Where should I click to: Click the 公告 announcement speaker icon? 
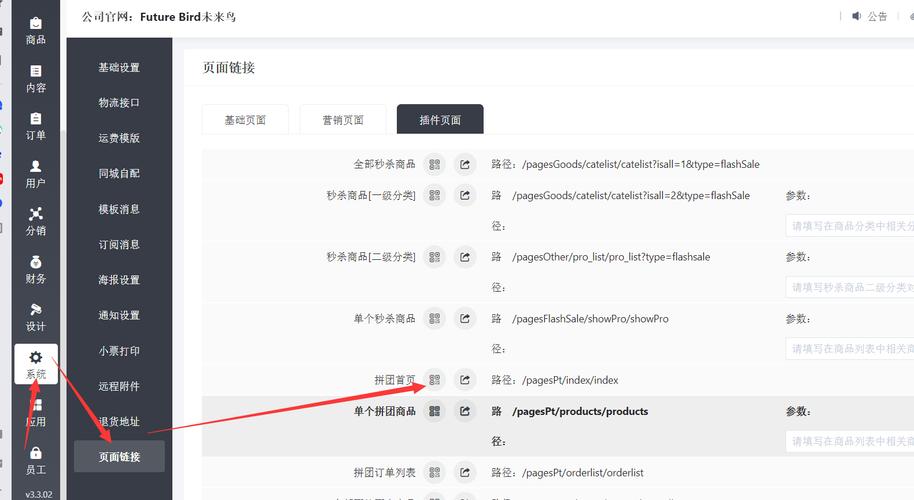point(856,16)
